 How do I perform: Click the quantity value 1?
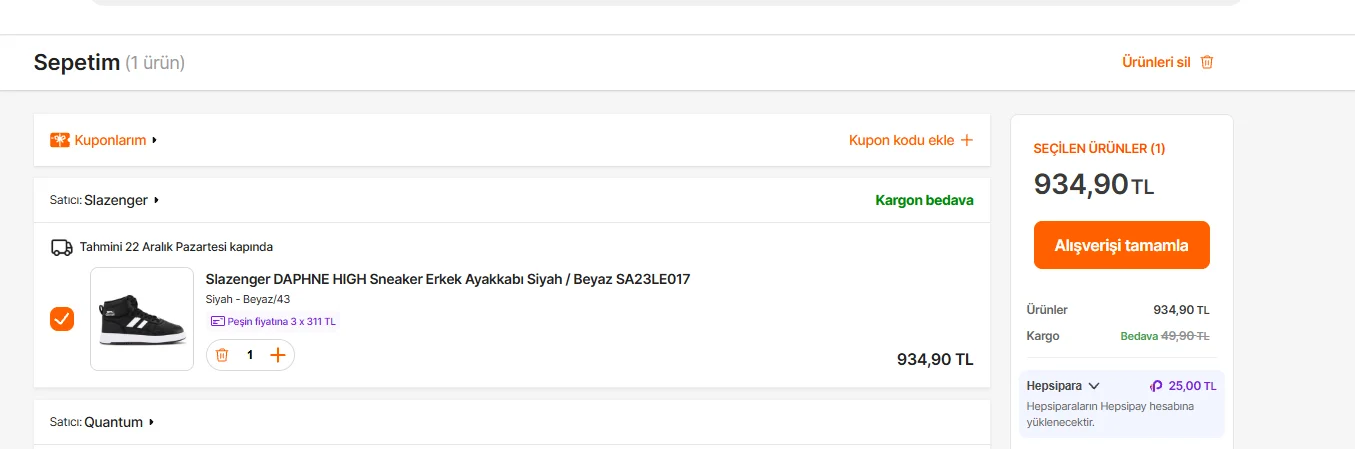[250, 355]
